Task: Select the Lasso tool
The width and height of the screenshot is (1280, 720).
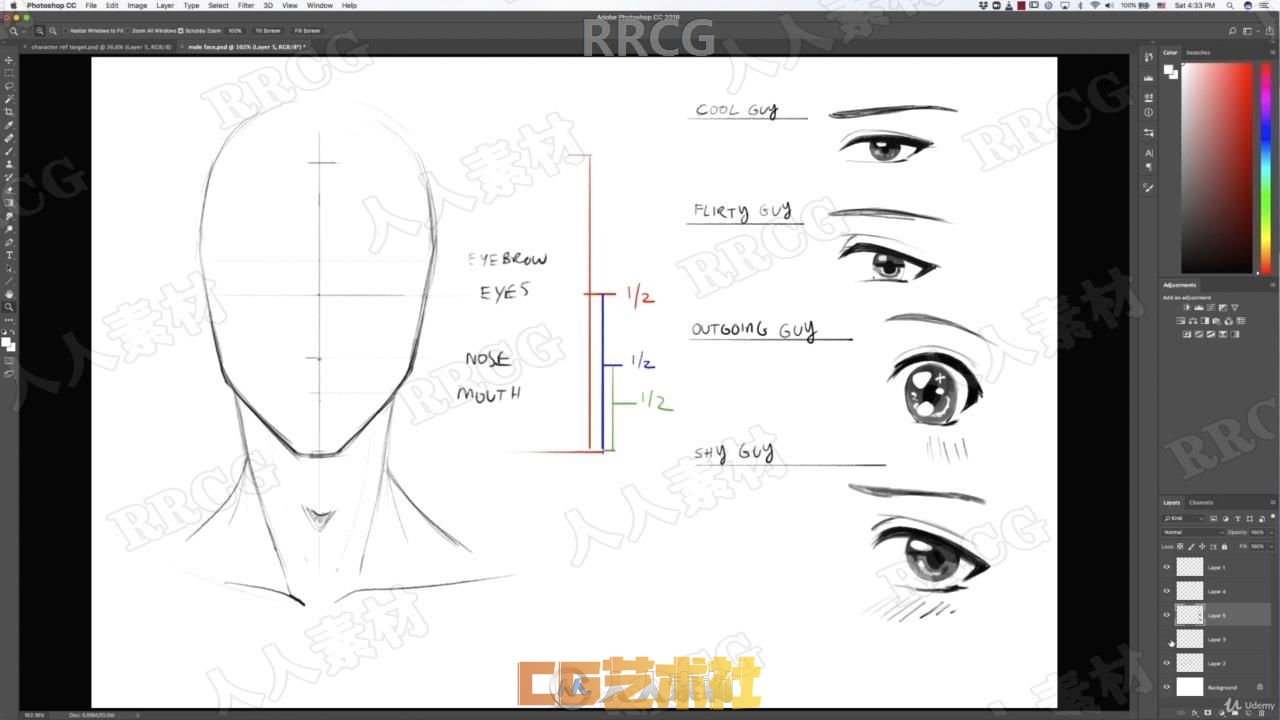Action: [10, 86]
